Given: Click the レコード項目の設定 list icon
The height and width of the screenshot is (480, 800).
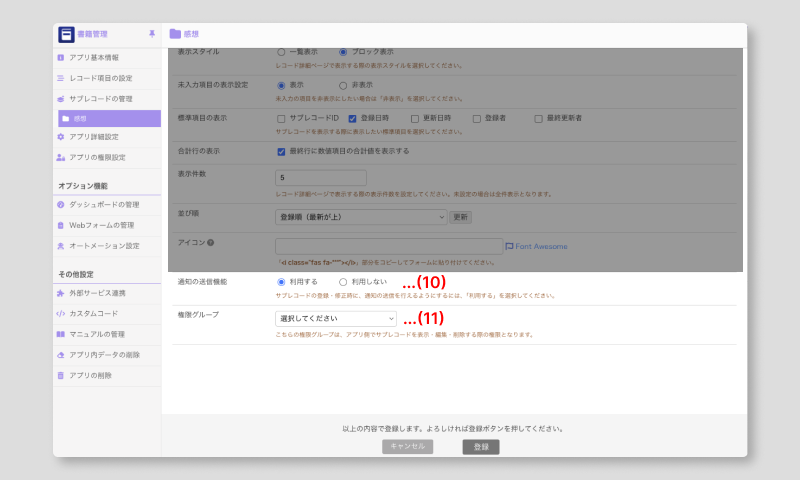Looking at the screenshot, I should pyautogui.click(x=61, y=78).
